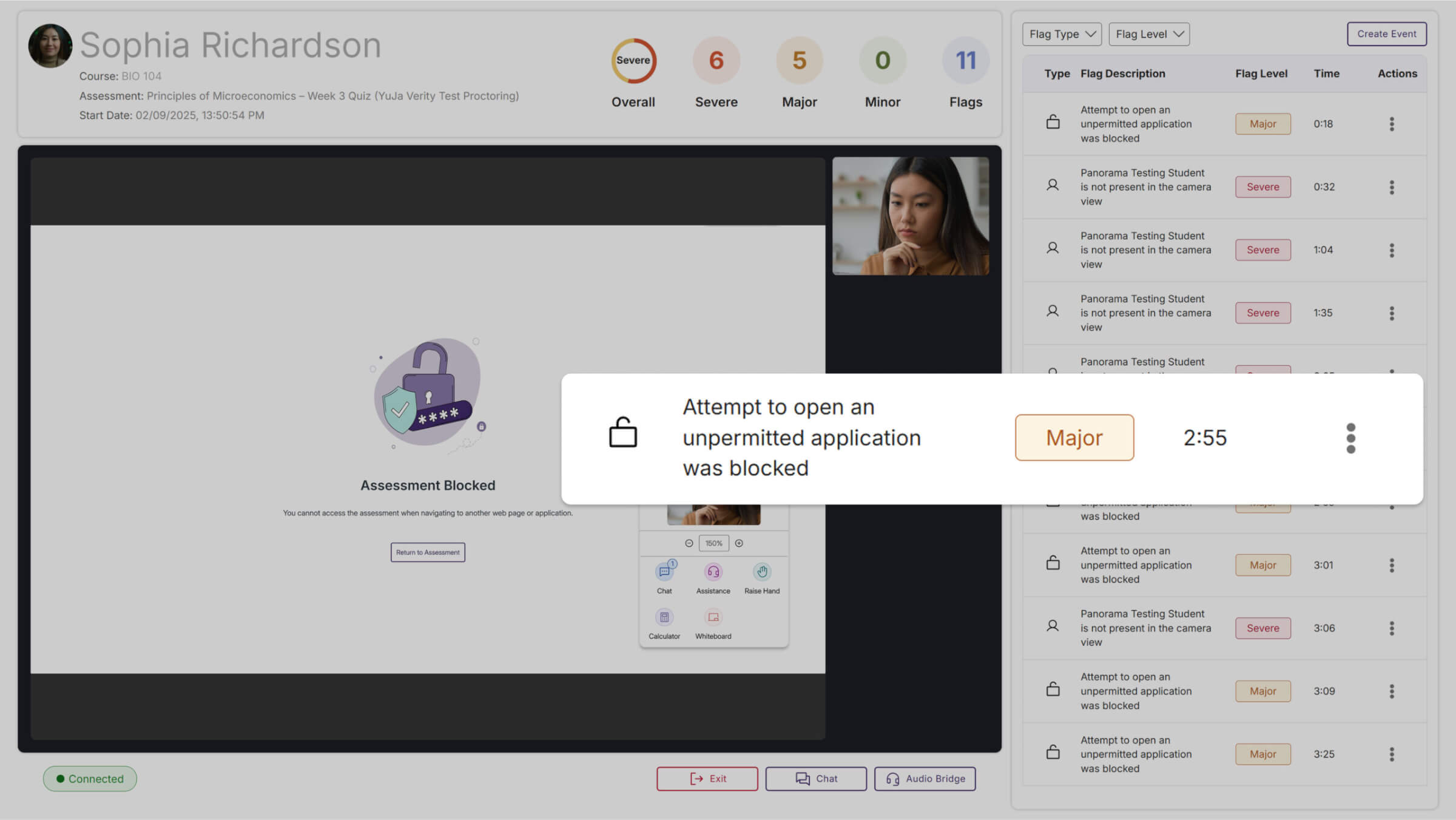
Task: Open actions menu for 0:18 flag
Action: (x=1392, y=124)
